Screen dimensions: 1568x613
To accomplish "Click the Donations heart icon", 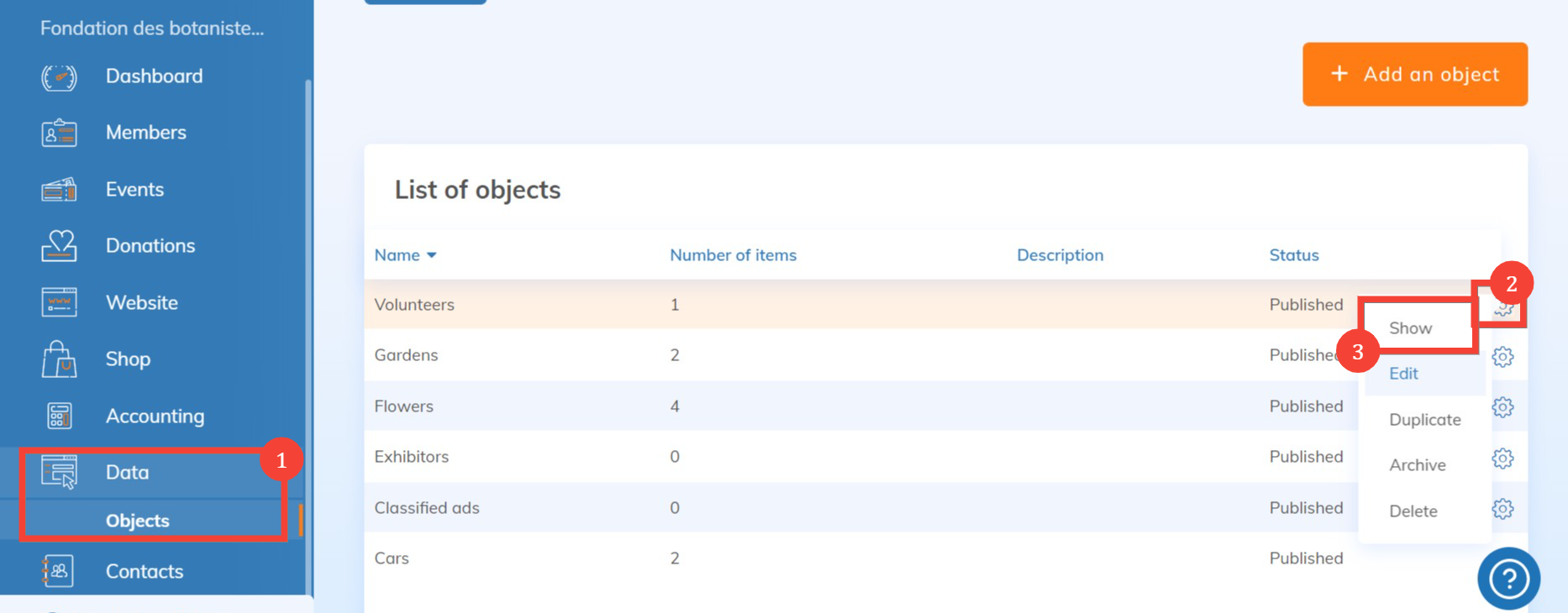I will click(59, 246).
